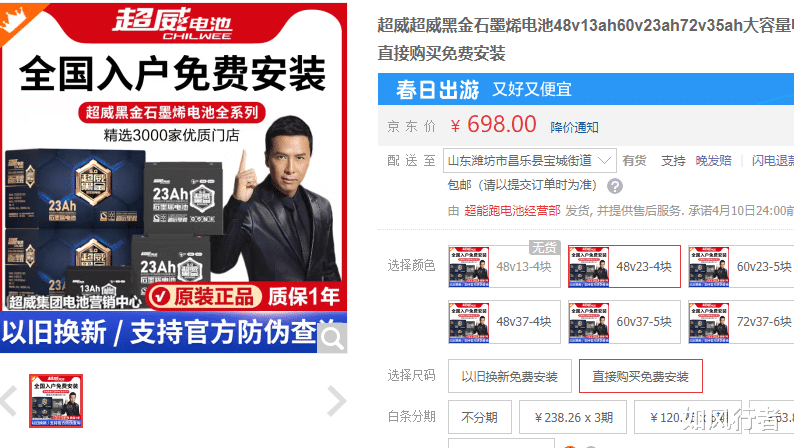Open the delivery address dropdown
Viewport: 794px width, 448px height.
pos(530,161)
